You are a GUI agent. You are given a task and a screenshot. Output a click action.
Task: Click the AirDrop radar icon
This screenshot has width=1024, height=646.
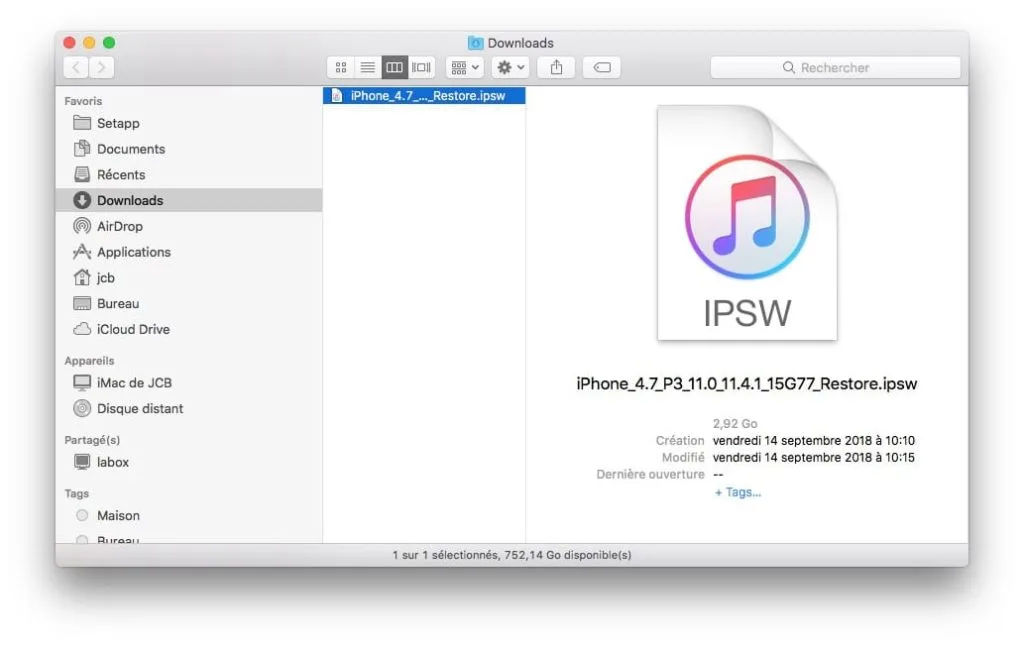pyautogui.click(x=82, y=226)
